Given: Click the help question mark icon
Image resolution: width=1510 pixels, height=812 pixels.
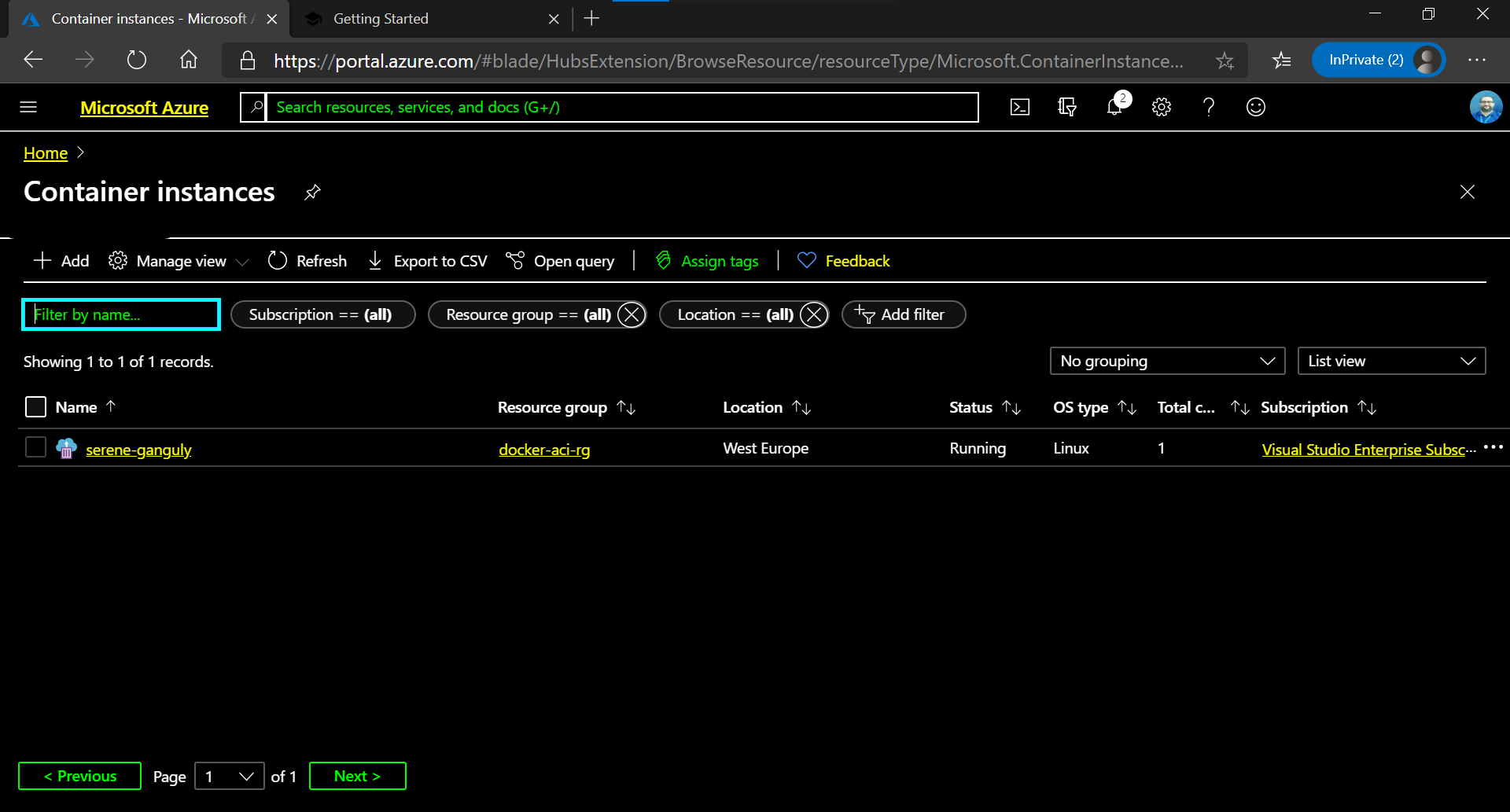Looking at the screenshot, I should click(1209, 107).
